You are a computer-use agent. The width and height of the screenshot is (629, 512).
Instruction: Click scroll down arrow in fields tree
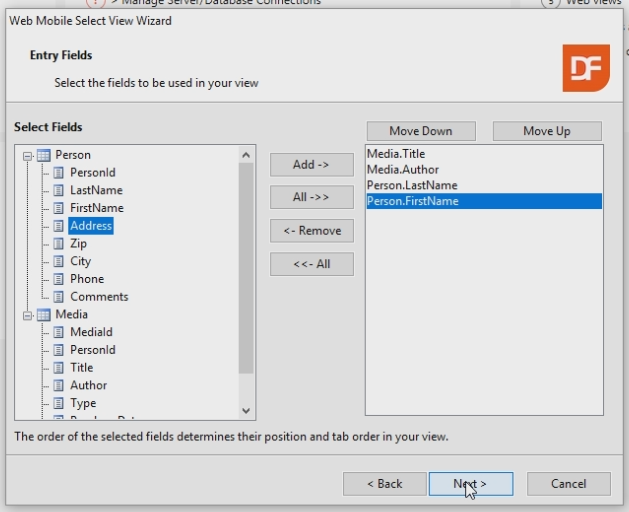[246, 411]
